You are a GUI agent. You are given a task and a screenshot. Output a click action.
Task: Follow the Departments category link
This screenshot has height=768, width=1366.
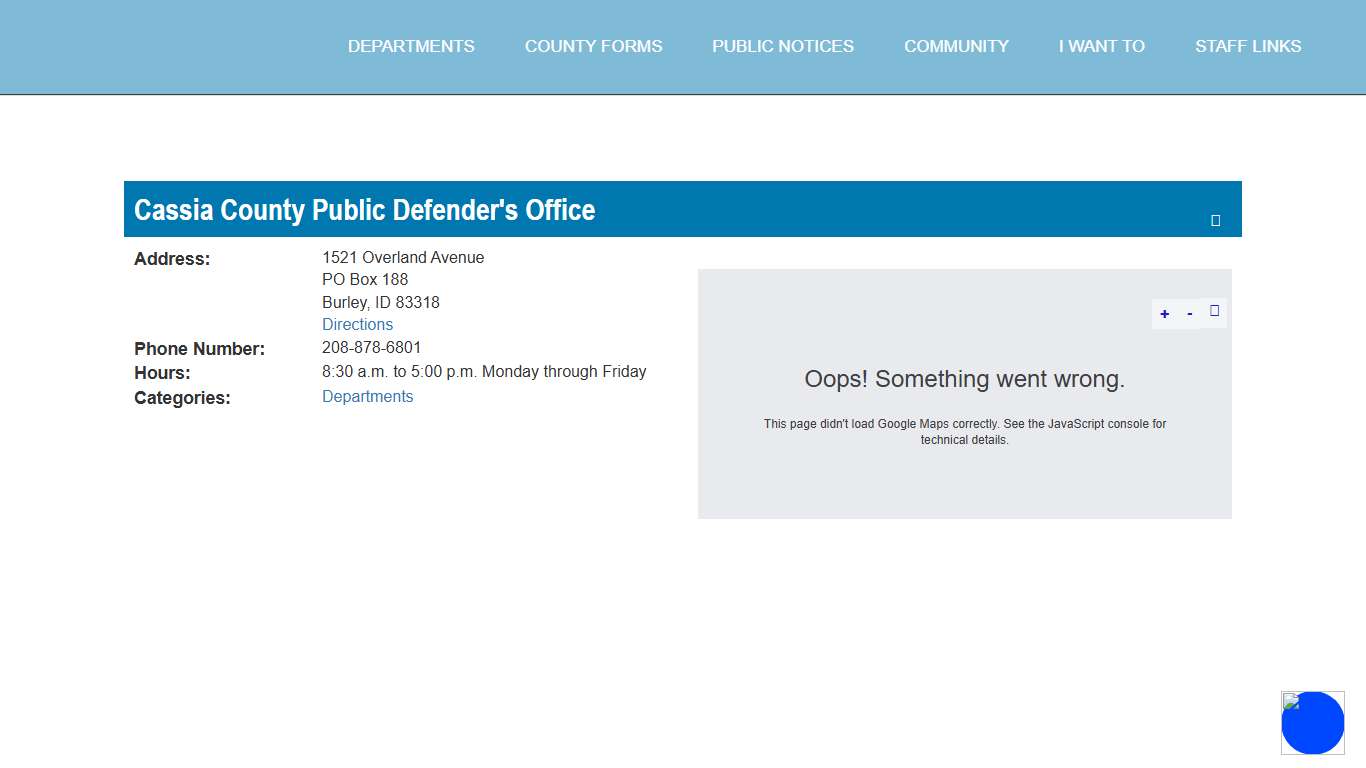click(367, 396)
